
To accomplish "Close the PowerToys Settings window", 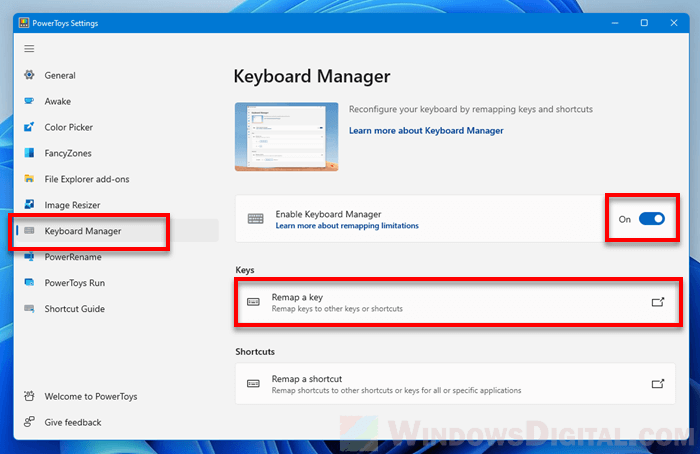I will (674, 23).
